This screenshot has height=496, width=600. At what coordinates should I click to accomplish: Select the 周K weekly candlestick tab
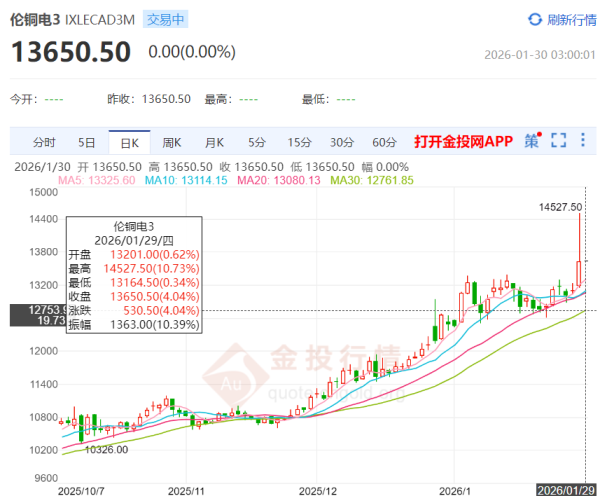[x=171, y=142]
